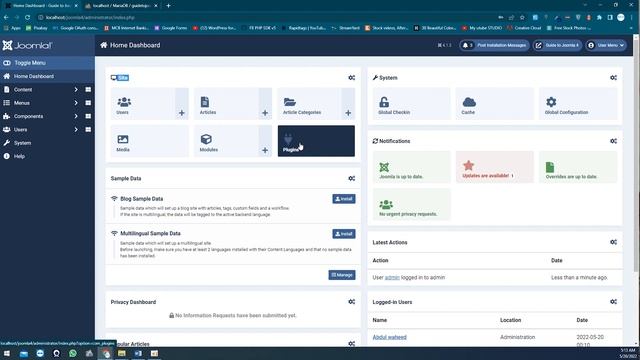
Task: Open Updates are available notification
Action: pos(495,167)
